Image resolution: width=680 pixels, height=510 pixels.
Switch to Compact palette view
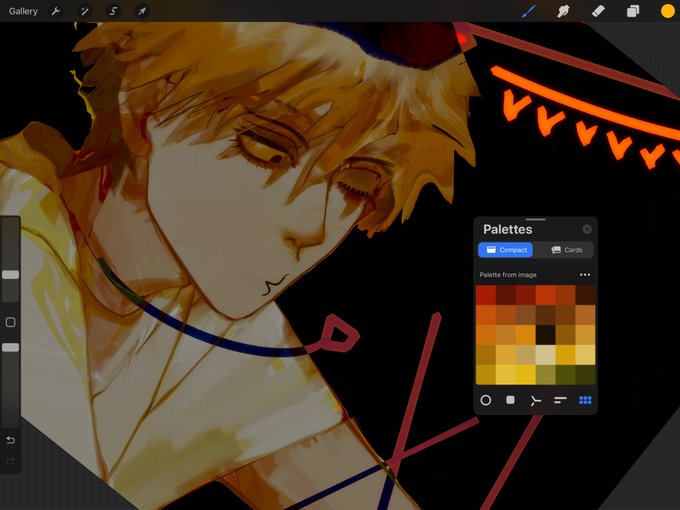pyautogui.click(x=506, y=250)
